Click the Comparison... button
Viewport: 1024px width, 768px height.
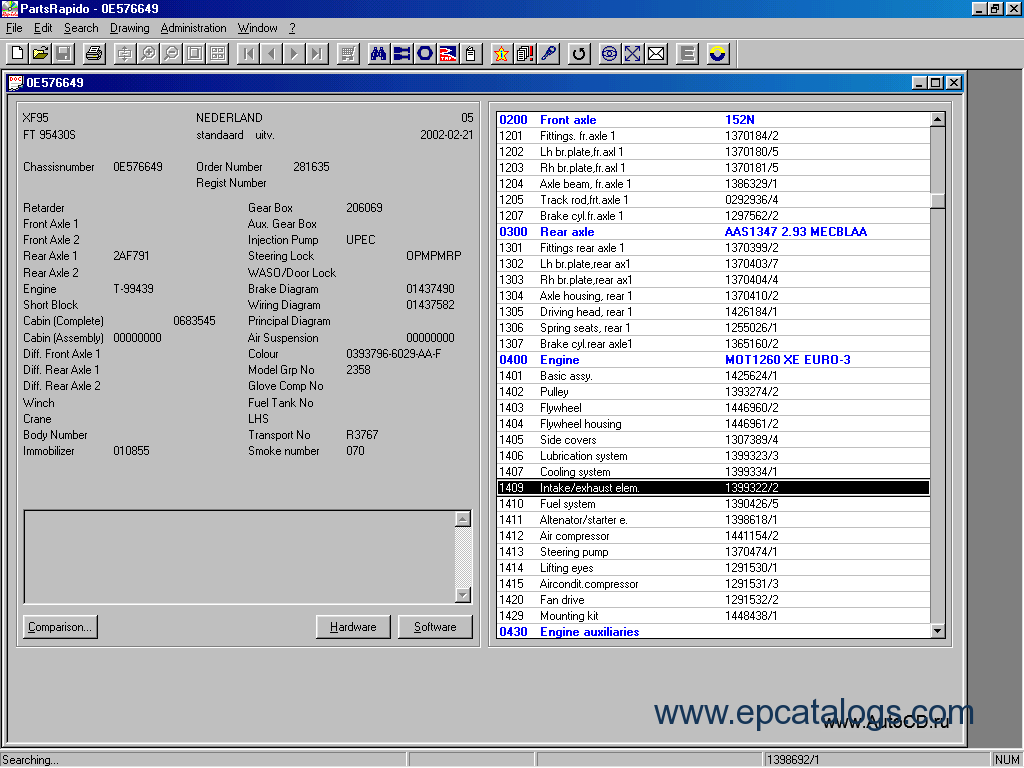tap(60, 627)
